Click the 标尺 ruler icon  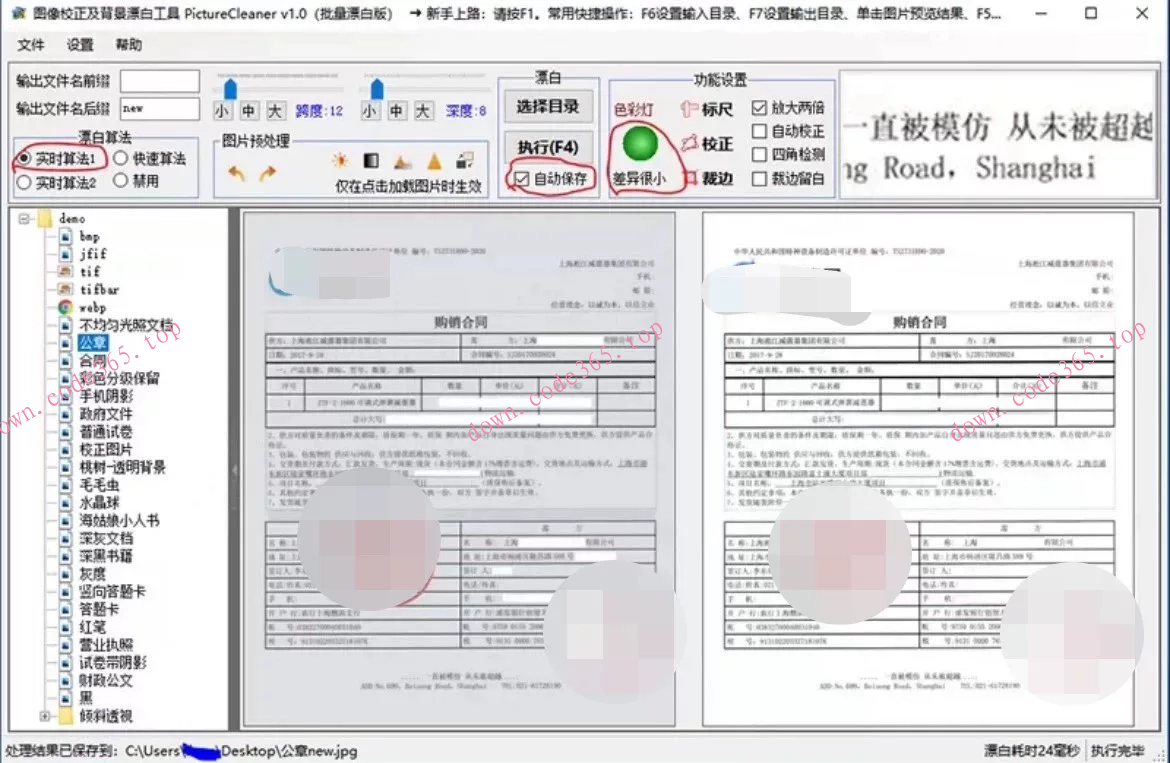click(x=688, y=108)
